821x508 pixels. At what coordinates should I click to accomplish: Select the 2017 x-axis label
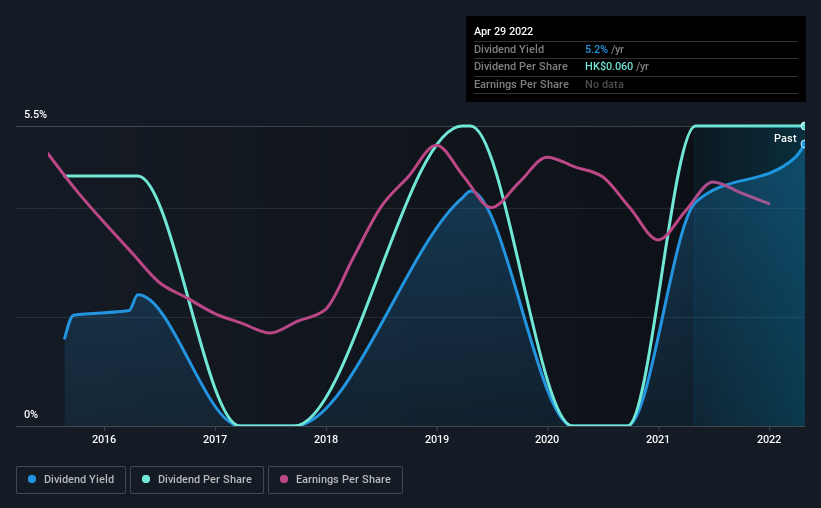215,439
